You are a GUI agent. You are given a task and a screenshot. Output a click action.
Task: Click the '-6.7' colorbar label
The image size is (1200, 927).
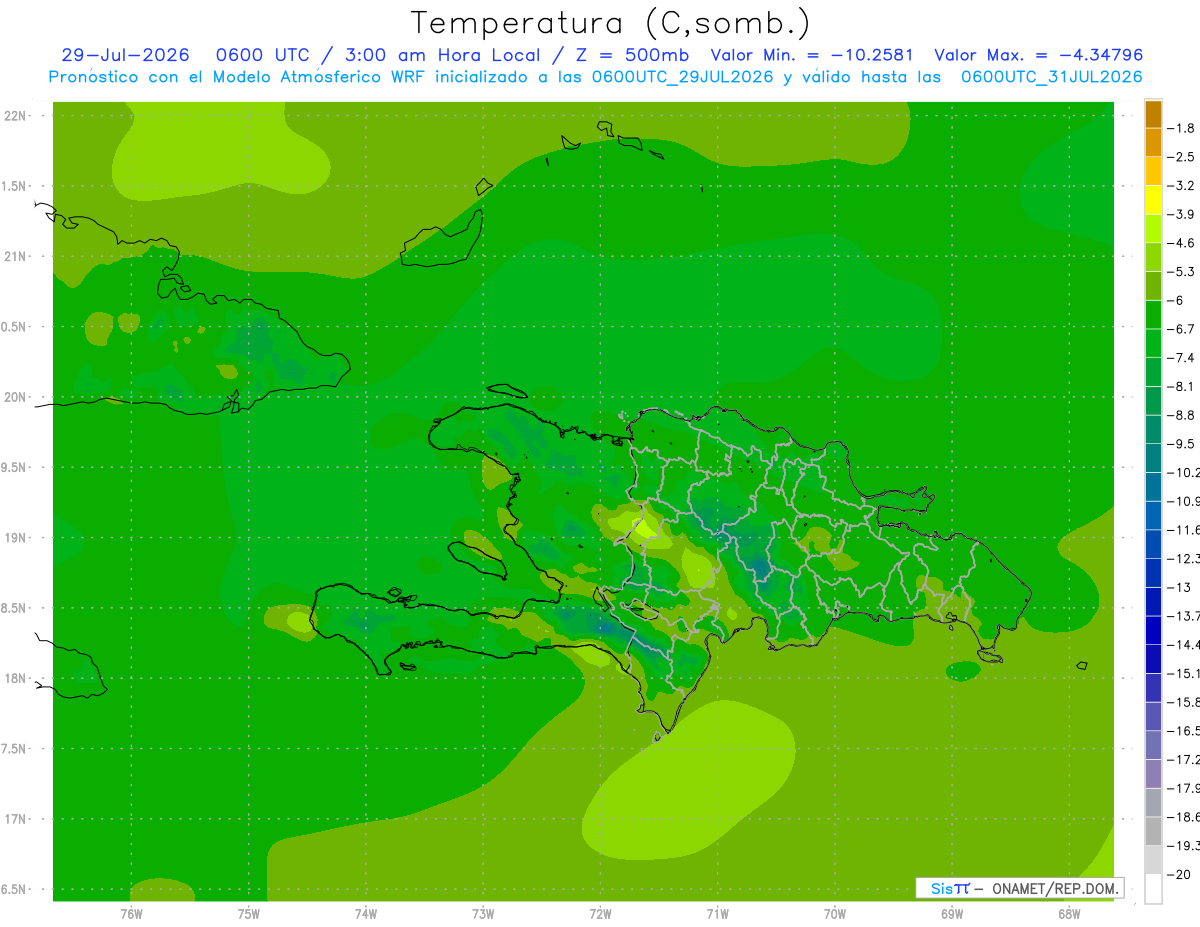(x=1181, y=329)
